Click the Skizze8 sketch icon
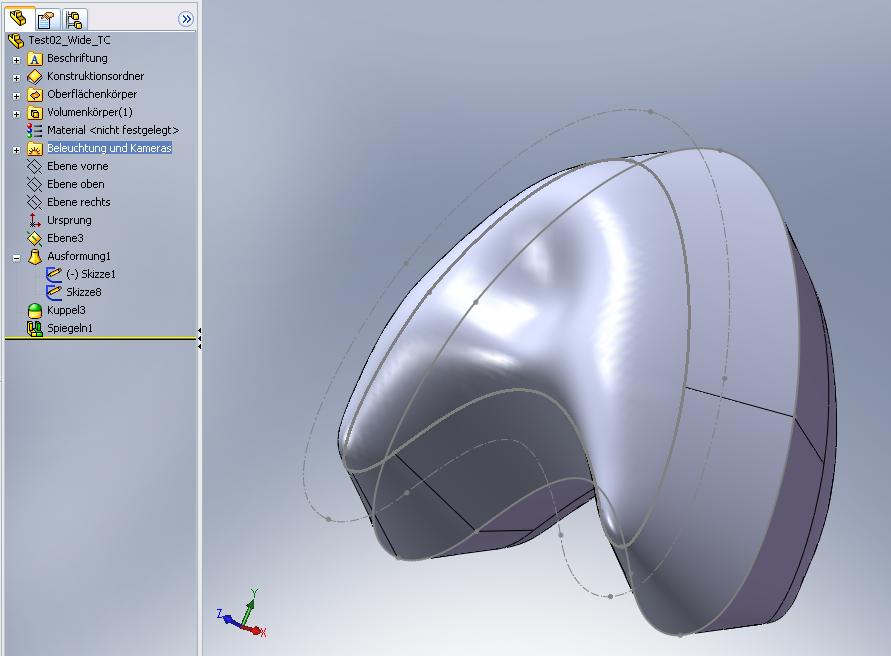The image size is (891, 656). [x=54, y=292]
